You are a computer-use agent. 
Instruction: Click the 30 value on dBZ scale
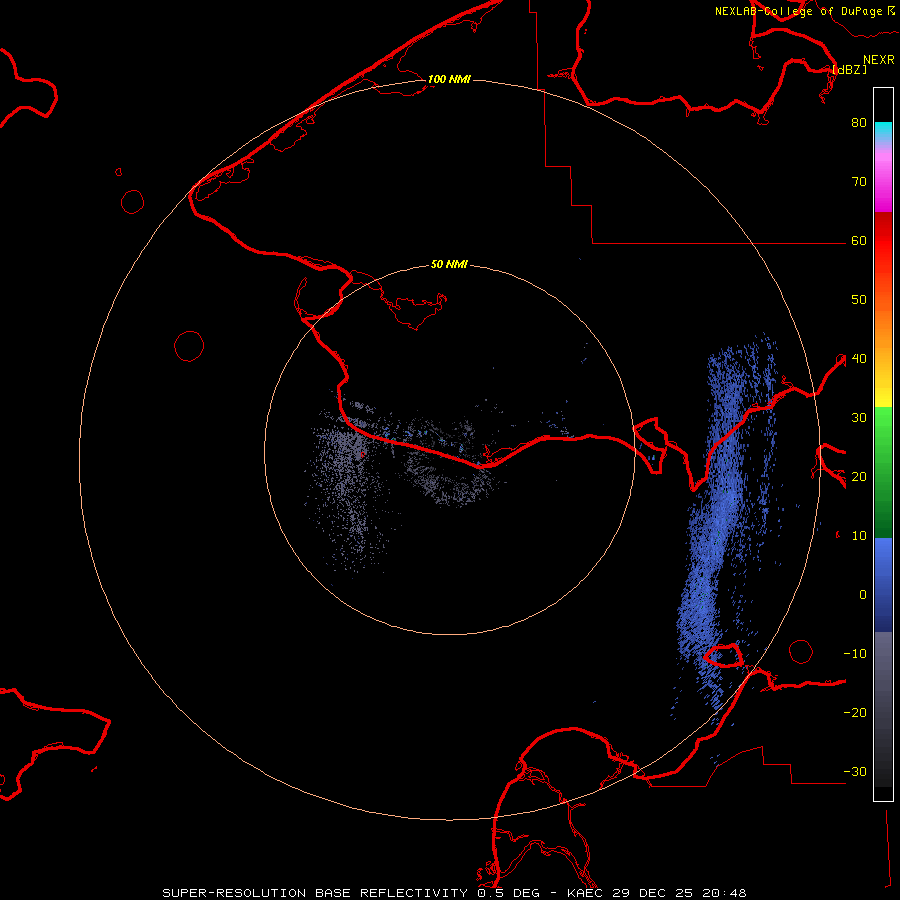[x=859, y=418]
